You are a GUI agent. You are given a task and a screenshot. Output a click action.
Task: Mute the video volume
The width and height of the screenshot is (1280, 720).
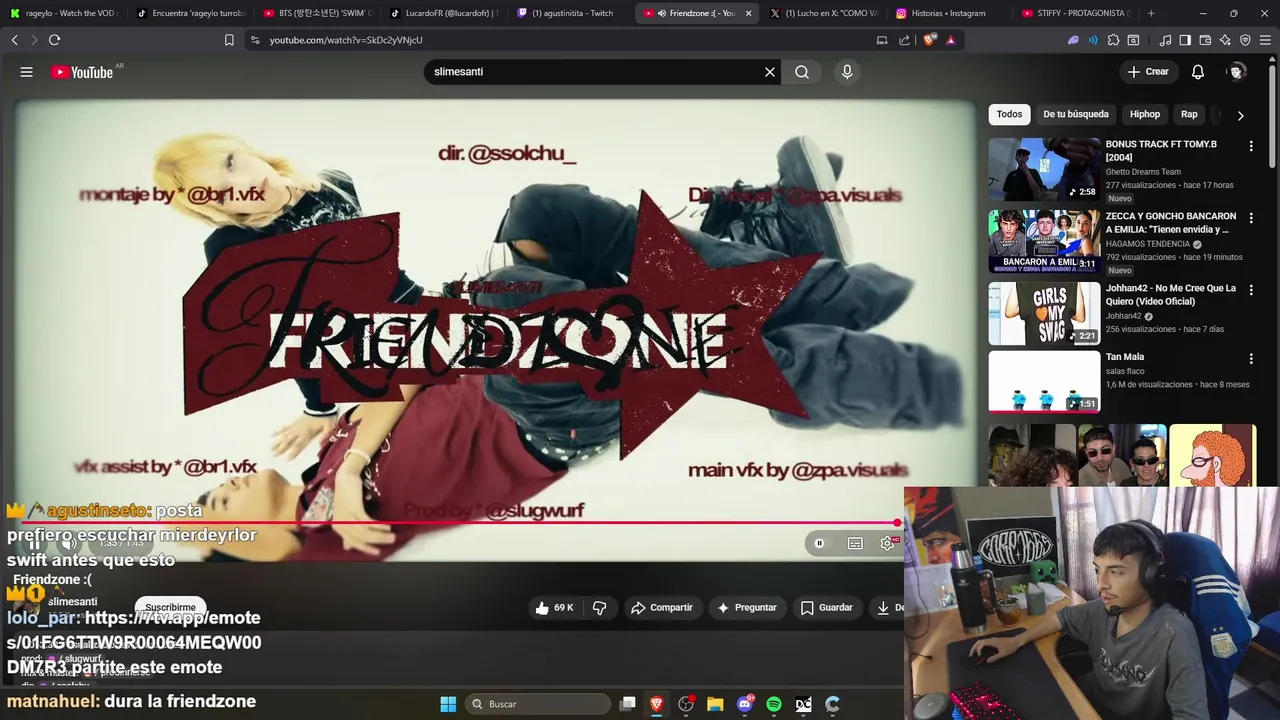pos(69,543)
